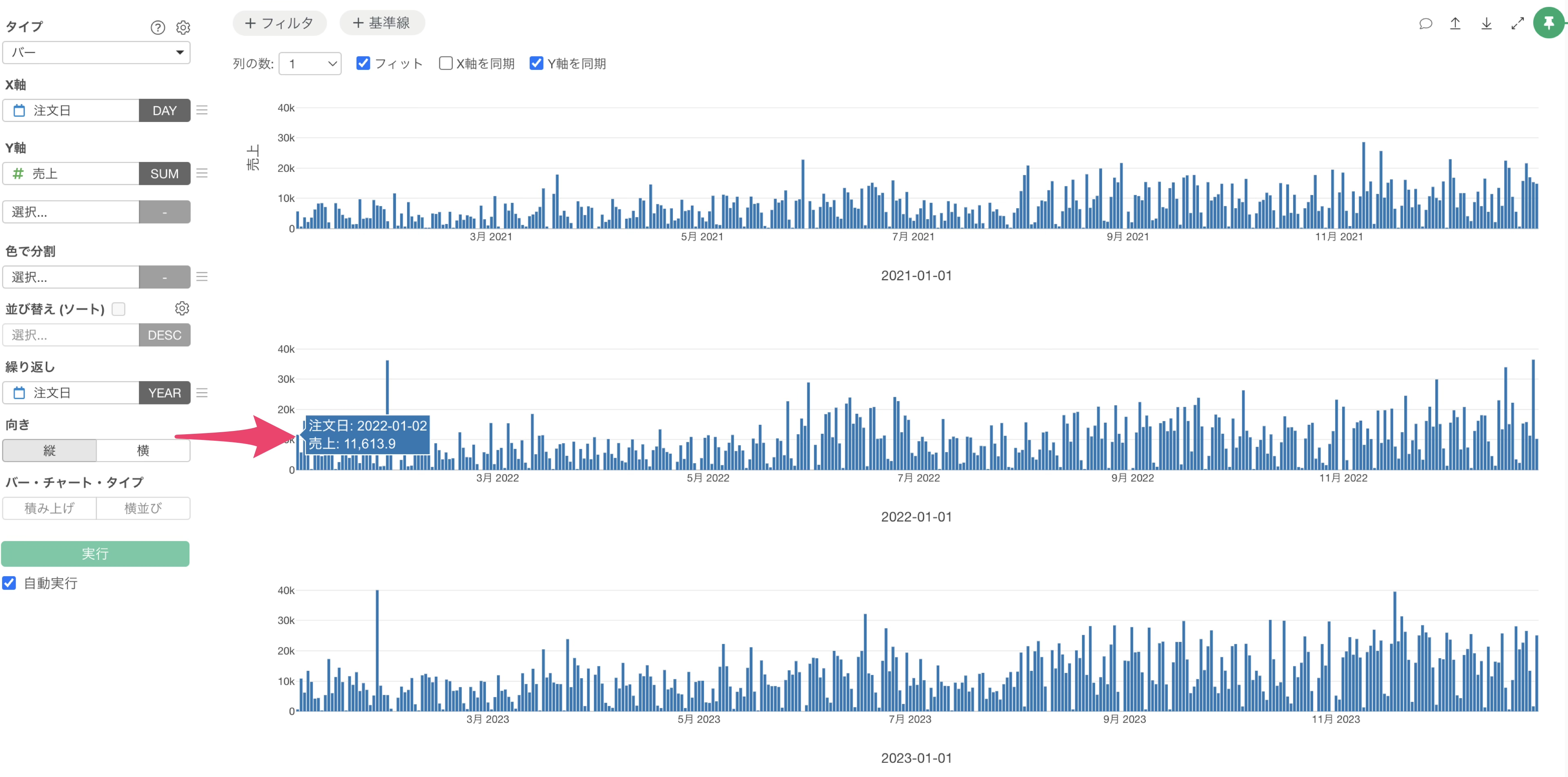Click the help question mark icon
The image size is (1568, 777).
pyautogui.click(x=158, y=27)
